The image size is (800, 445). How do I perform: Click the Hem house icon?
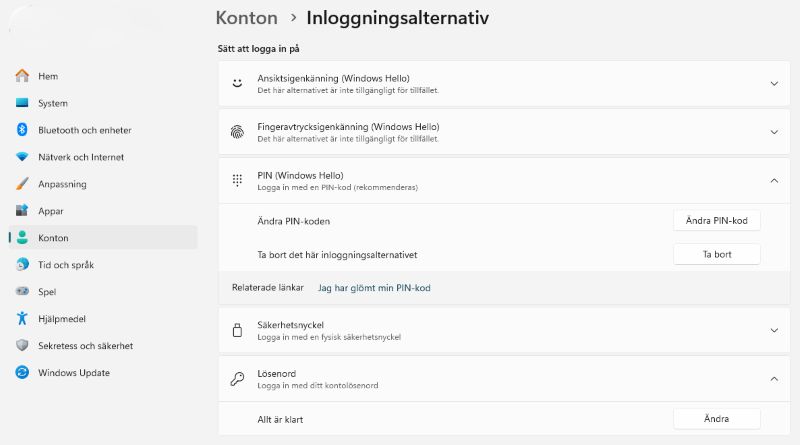[x=22, y=76]
